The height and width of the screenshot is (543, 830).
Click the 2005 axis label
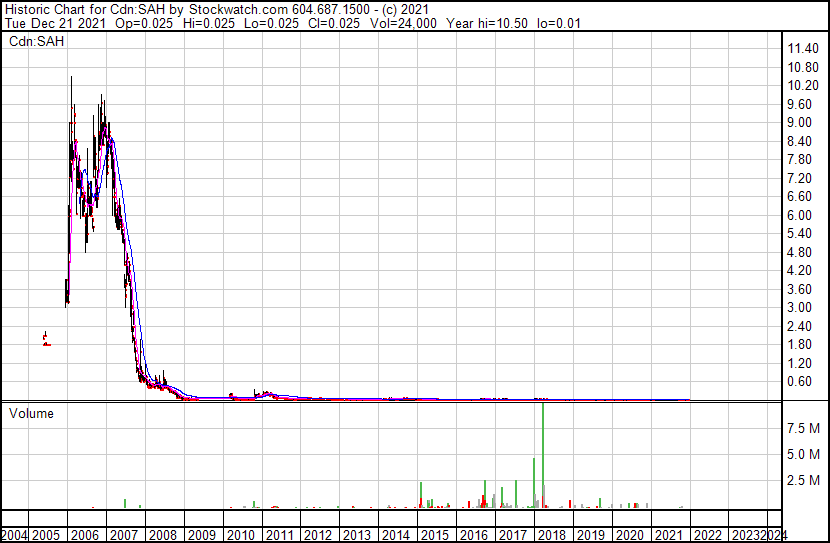pos(46,535)
